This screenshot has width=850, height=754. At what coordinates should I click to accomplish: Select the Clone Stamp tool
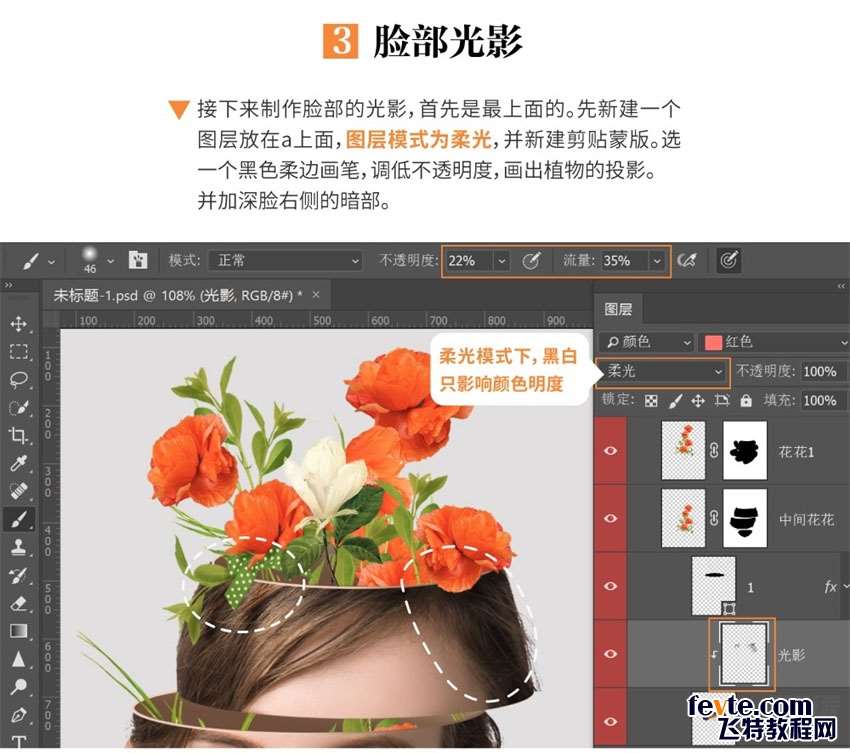coord(18,547)
